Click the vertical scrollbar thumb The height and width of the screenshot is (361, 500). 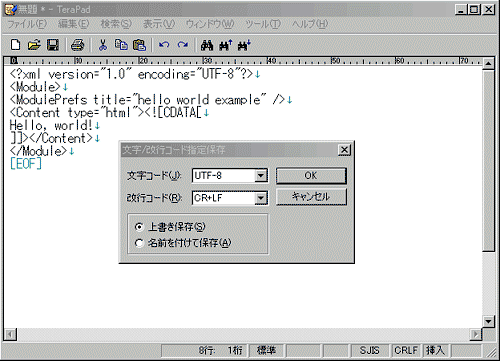coord(488,160)
